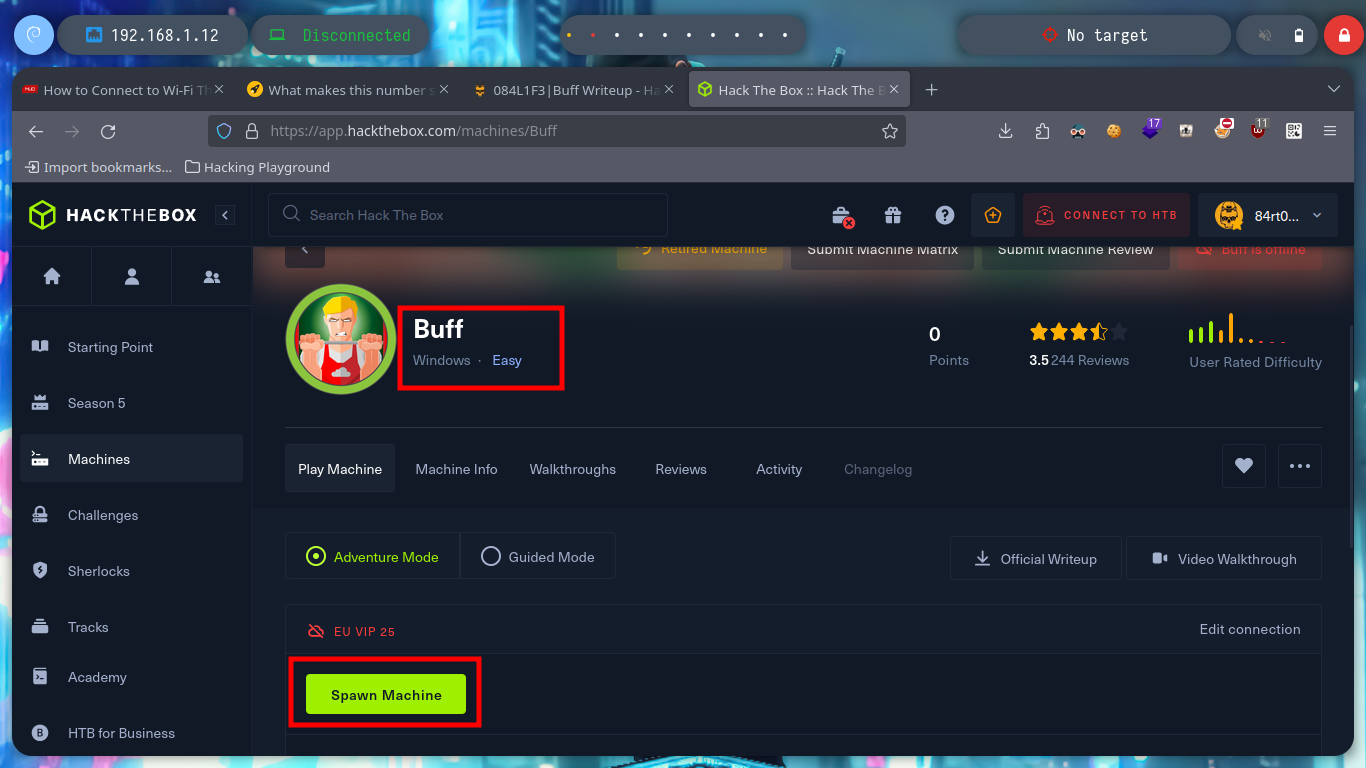The width and height of the screenshot is (1366, 768).
Task: Expand the list all tabs dropdown
Action: point(1333,89)
